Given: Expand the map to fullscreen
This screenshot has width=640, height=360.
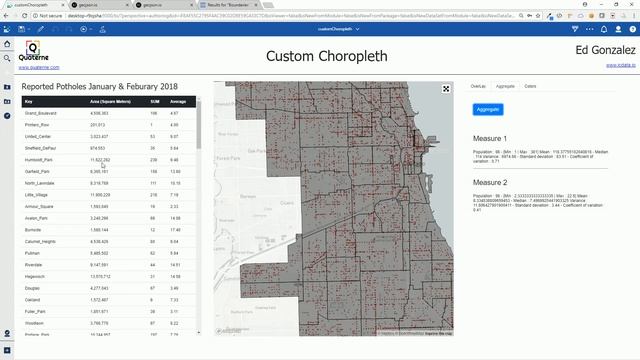Looking at the screenshot, I should pyautogui.click(x=446, y=89).
